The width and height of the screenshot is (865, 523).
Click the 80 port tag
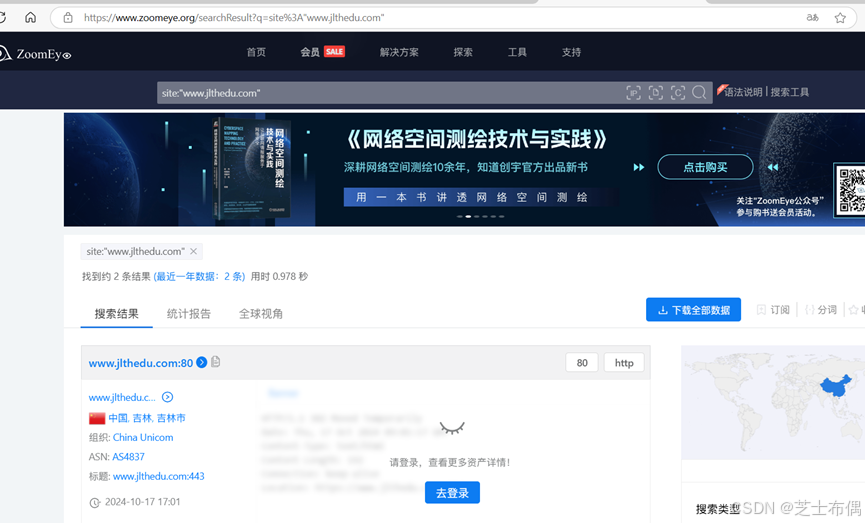(581, 362)
